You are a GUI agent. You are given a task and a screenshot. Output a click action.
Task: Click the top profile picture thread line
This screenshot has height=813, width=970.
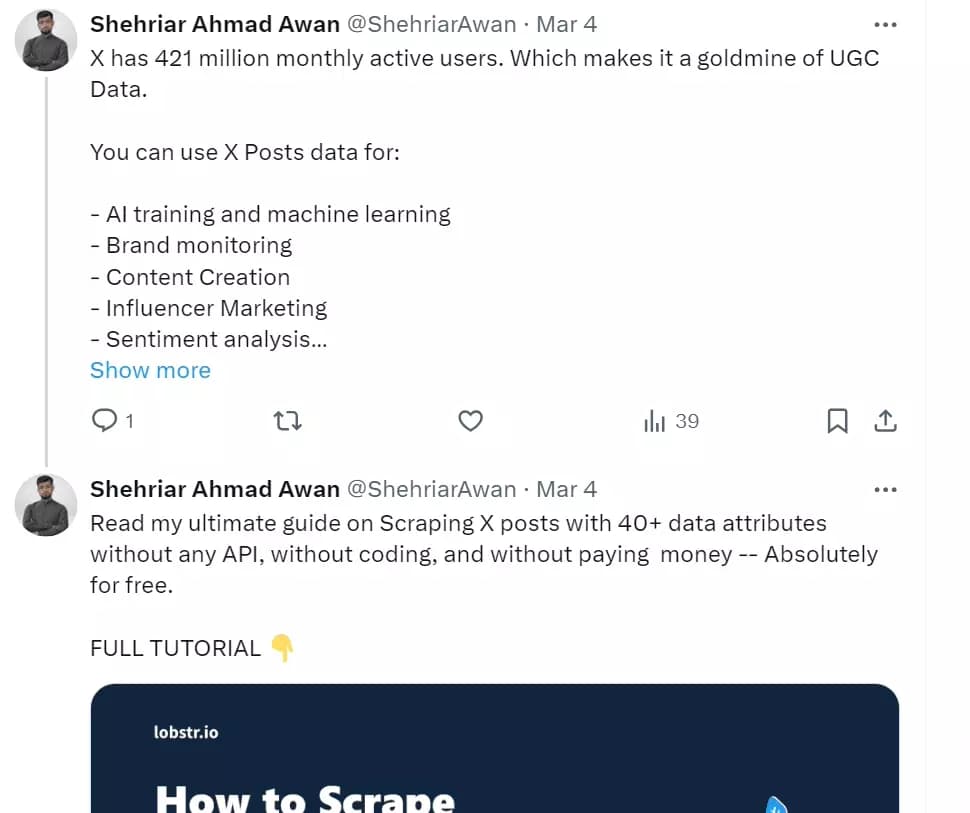45,41
